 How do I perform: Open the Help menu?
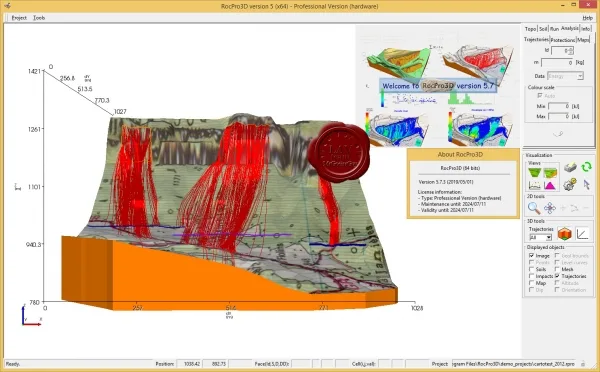587,18
